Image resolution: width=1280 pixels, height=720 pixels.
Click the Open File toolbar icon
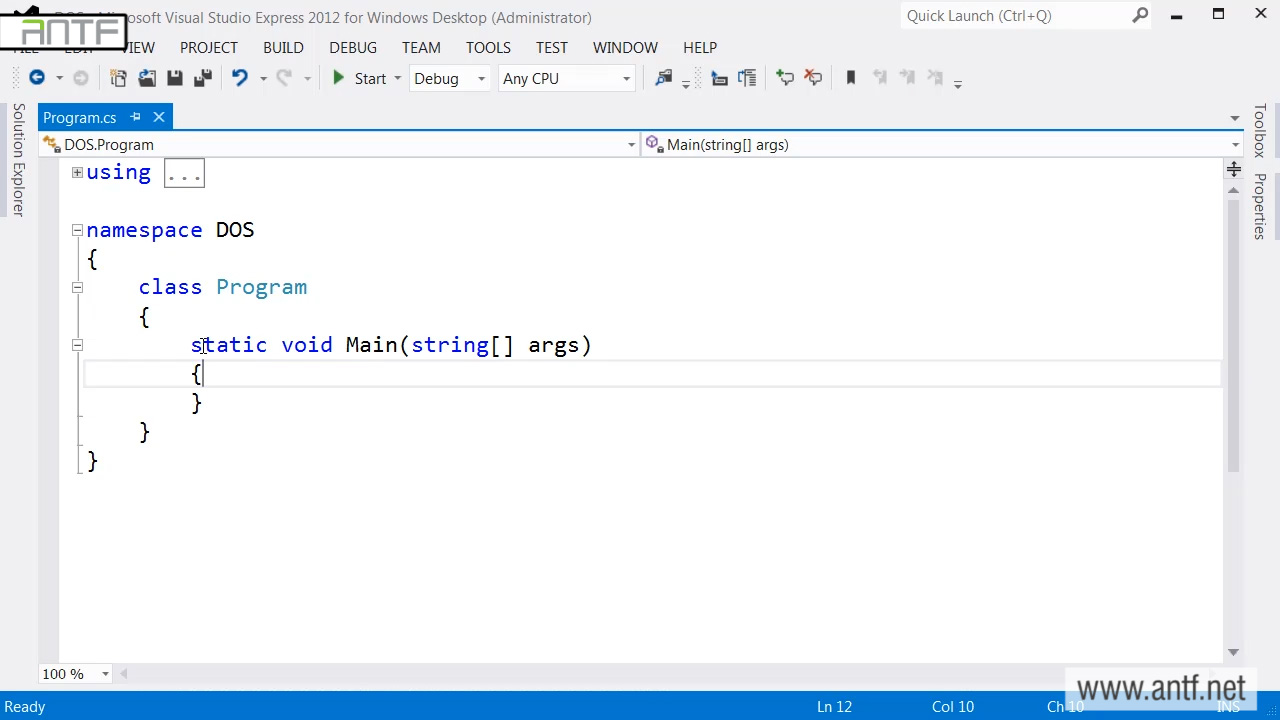147,78
